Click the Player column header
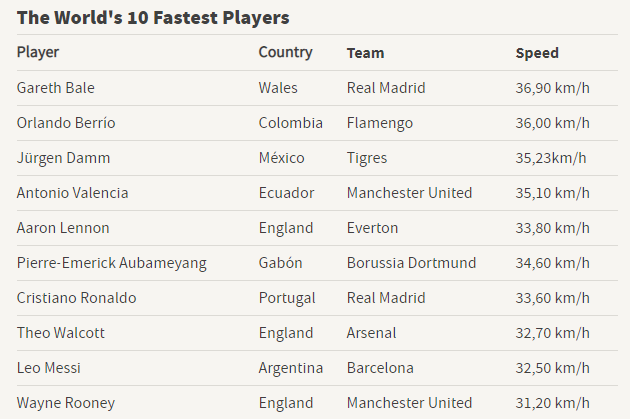This screenshot has width=630, height=419. pyautogui.click(x=38, y=52)
